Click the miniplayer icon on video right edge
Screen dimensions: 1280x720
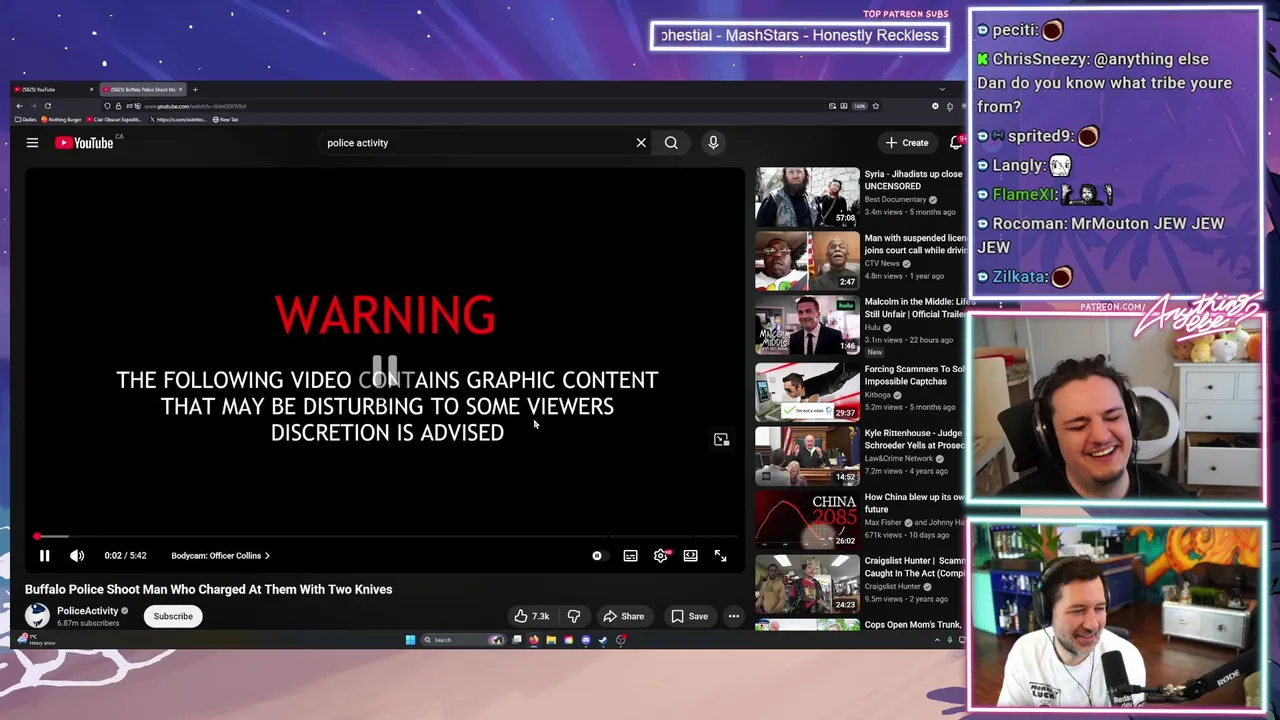[721, 440]
